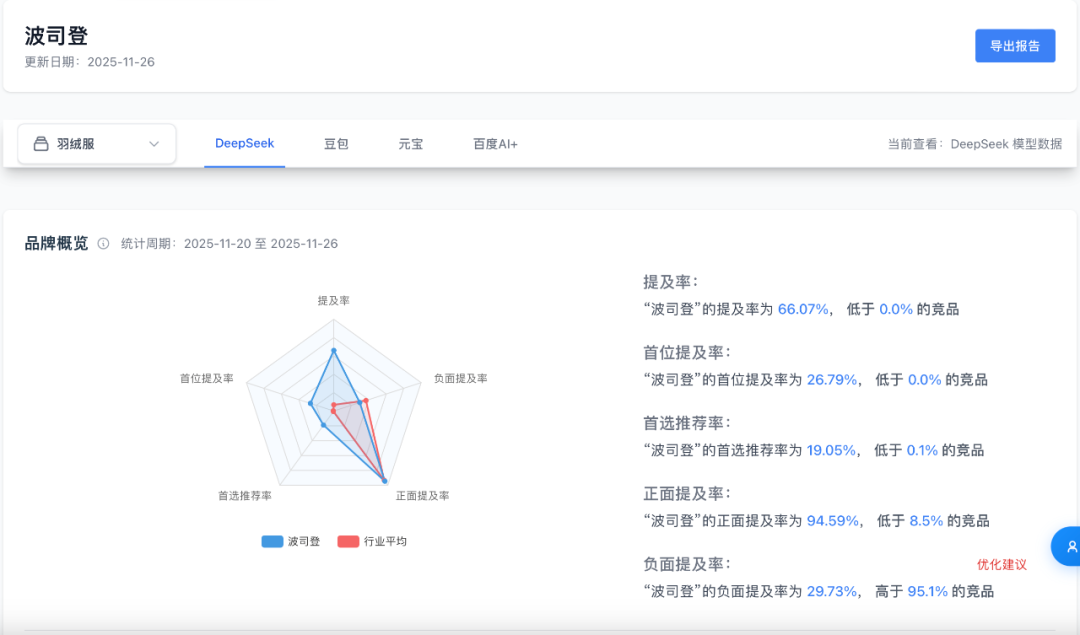Screen dimensions: 1080x635
Task: Click the 更新日期: 2025-11-26 text
Action: click(x=90, y=62)
